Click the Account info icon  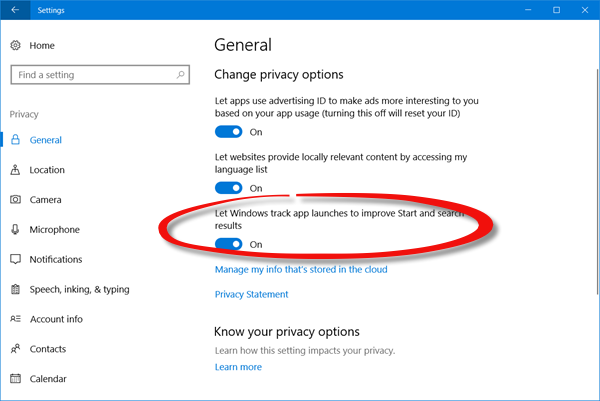(16, 320)
